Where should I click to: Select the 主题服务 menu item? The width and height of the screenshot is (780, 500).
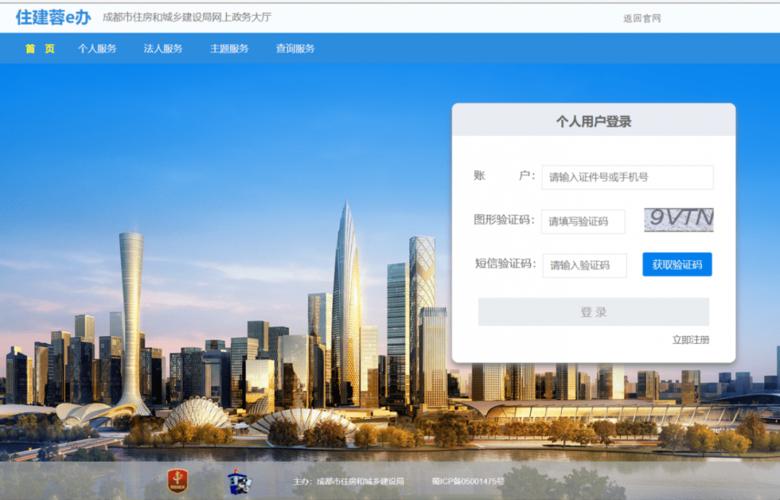pos(229,48)
